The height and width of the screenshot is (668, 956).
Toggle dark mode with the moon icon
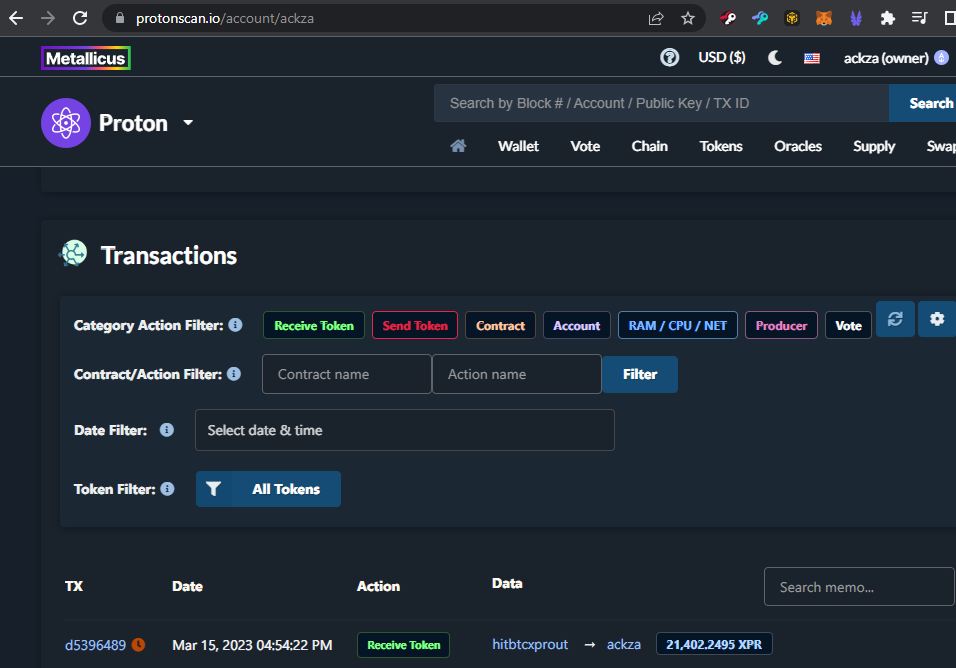(775, 58)
